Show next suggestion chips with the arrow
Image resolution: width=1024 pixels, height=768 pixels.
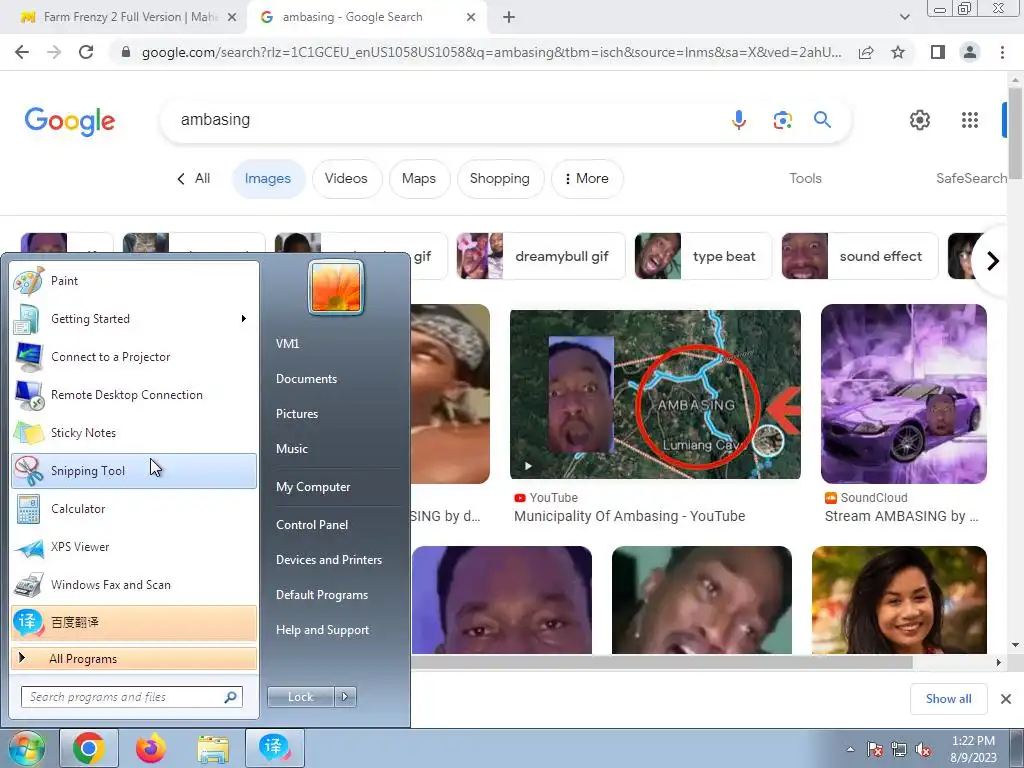[993, 261]
